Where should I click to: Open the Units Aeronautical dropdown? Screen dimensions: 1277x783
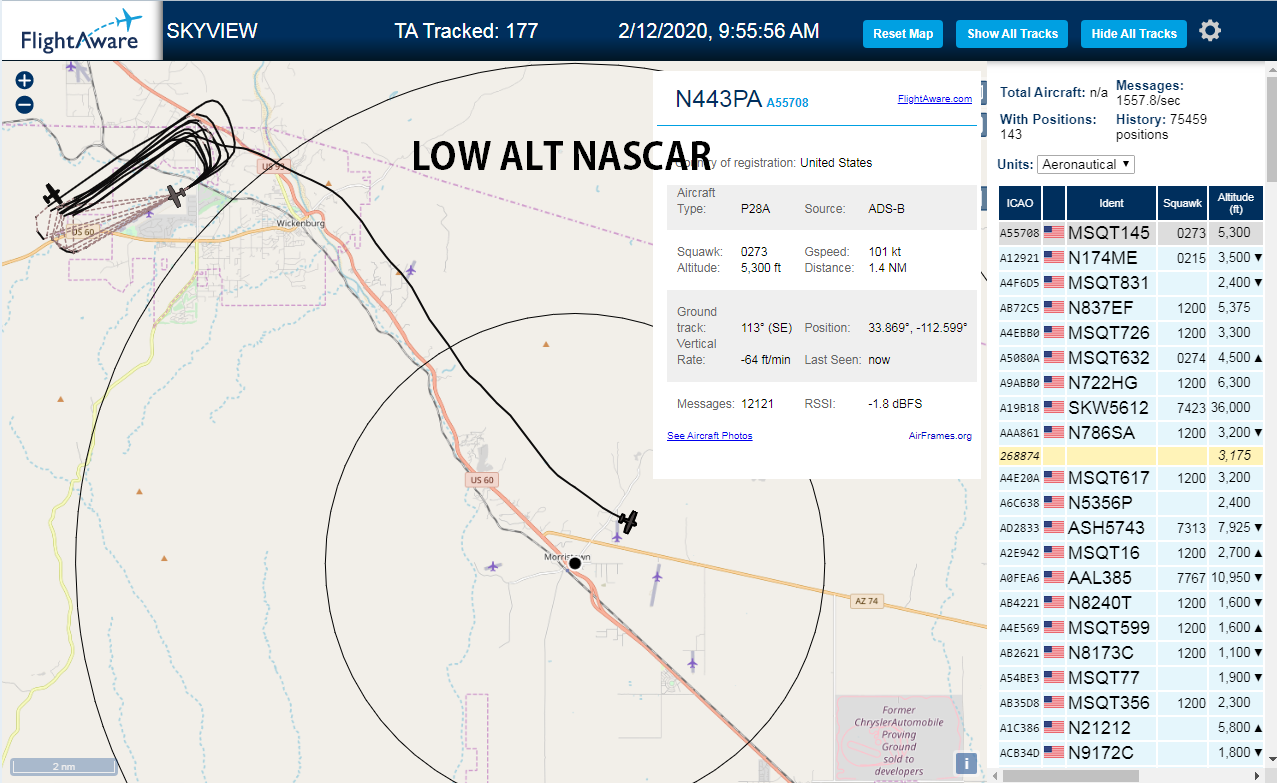(x=1086, y=164)
